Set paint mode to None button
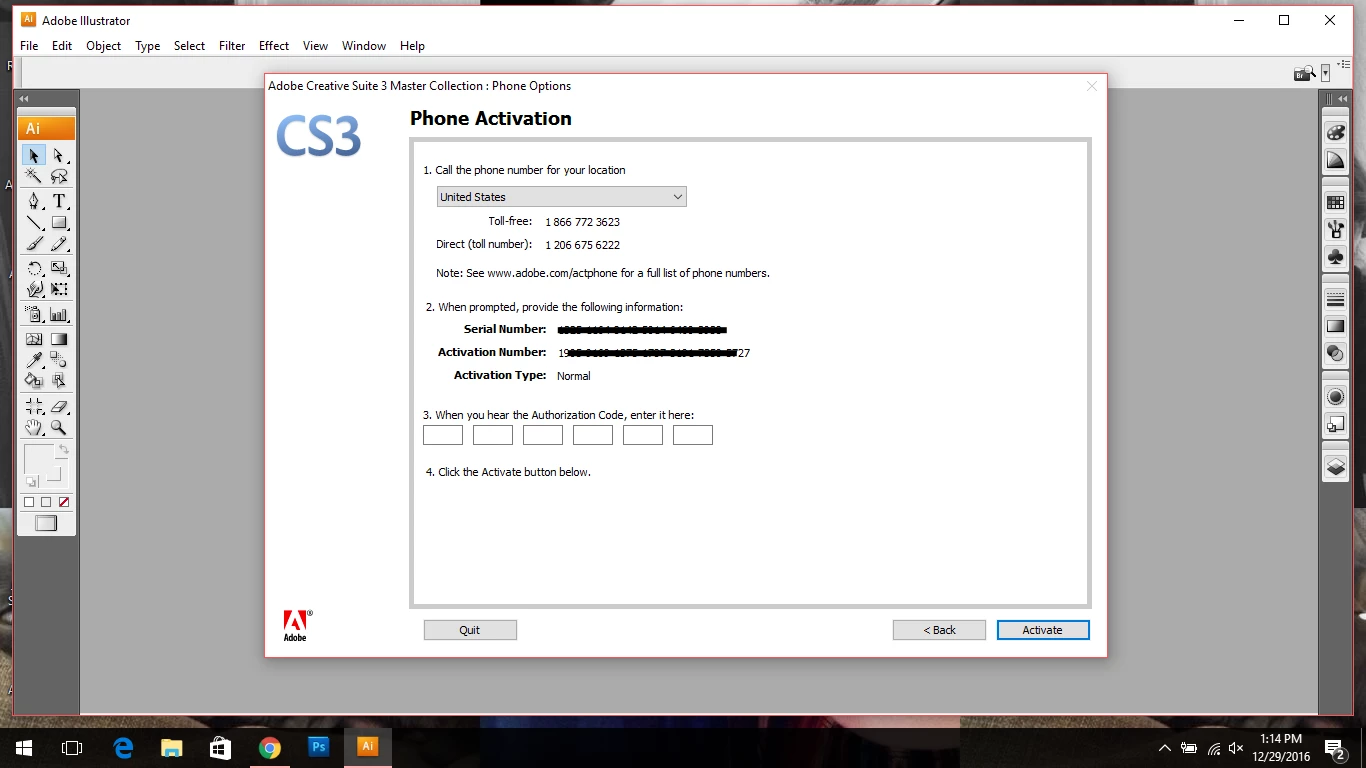This screenshot has width=1366, height=768. (64, 502)
